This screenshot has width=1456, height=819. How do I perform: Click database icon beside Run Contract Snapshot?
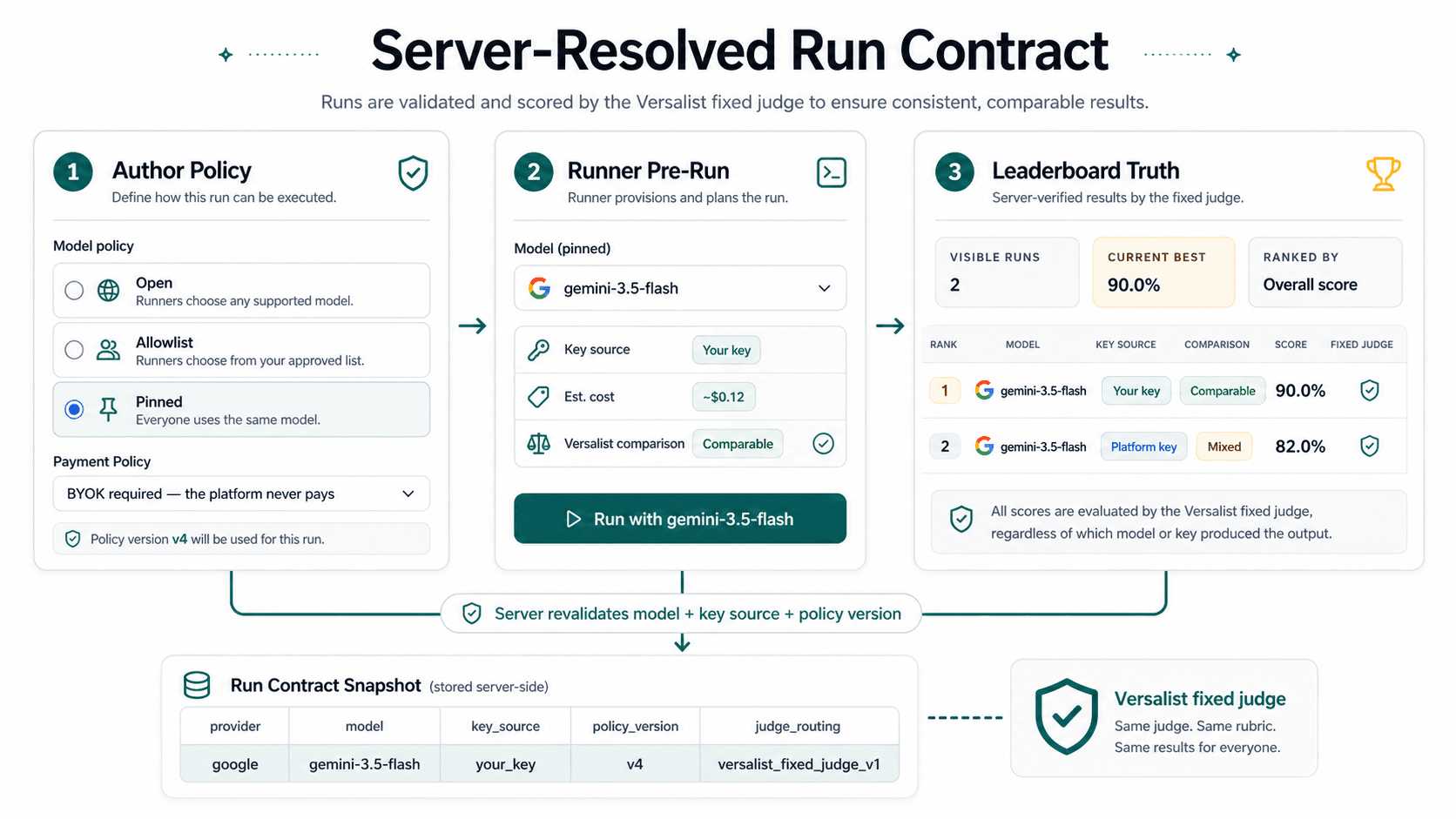(197, 685)
